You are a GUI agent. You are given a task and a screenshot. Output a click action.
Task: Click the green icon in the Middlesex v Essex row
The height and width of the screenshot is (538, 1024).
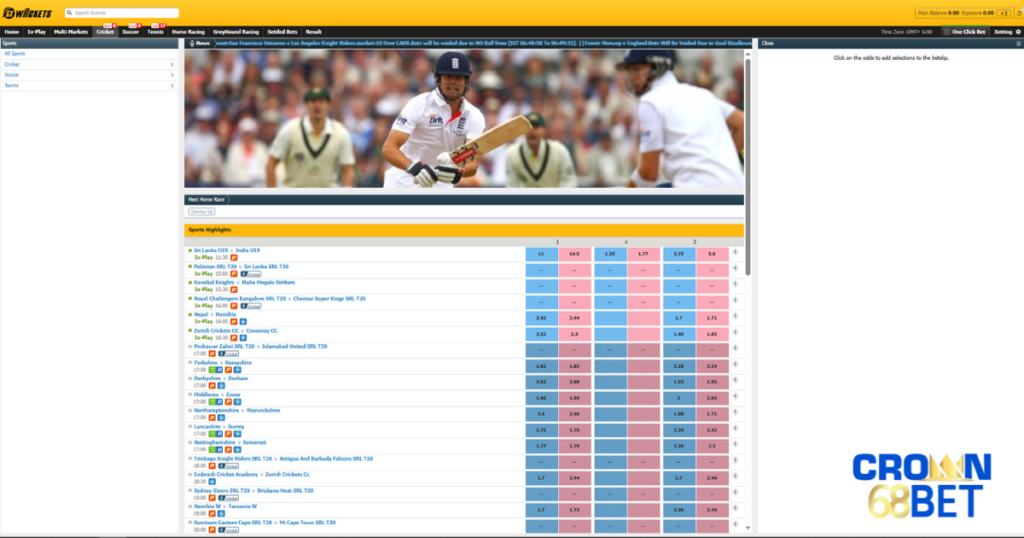(212, 402)
